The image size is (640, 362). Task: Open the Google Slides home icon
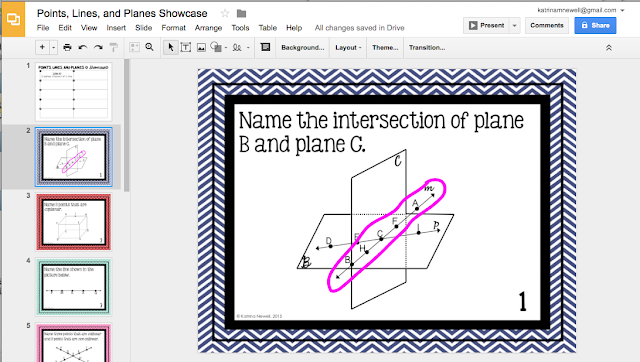(x=13, y=19)
